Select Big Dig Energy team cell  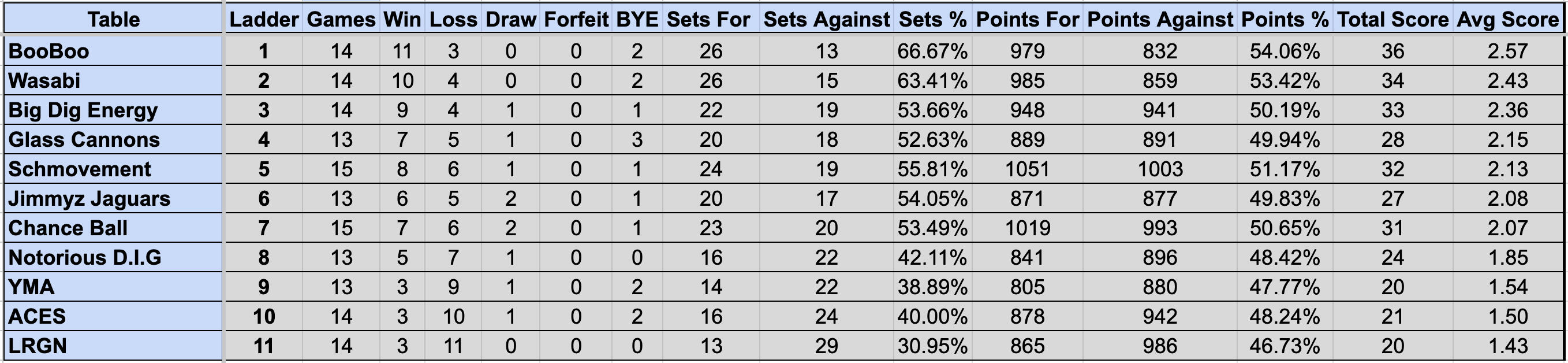coord(113,110)
